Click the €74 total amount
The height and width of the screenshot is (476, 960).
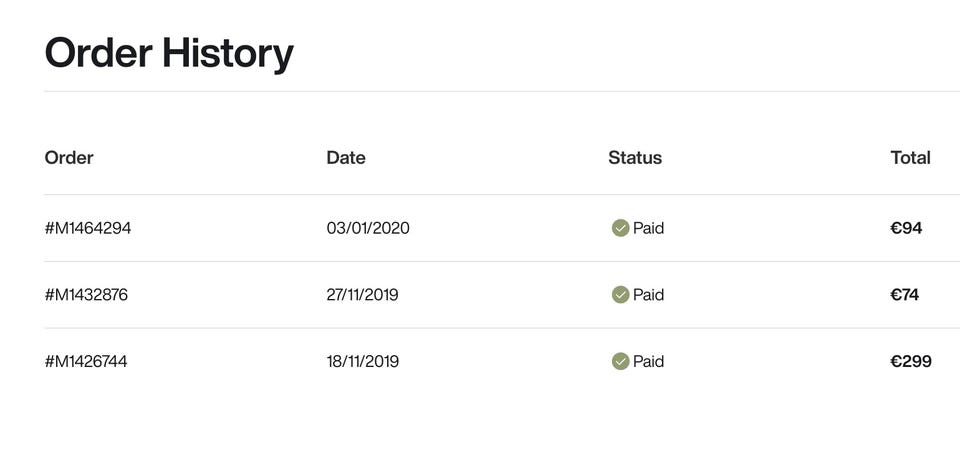pyautogui.click(x=904, y=295)
